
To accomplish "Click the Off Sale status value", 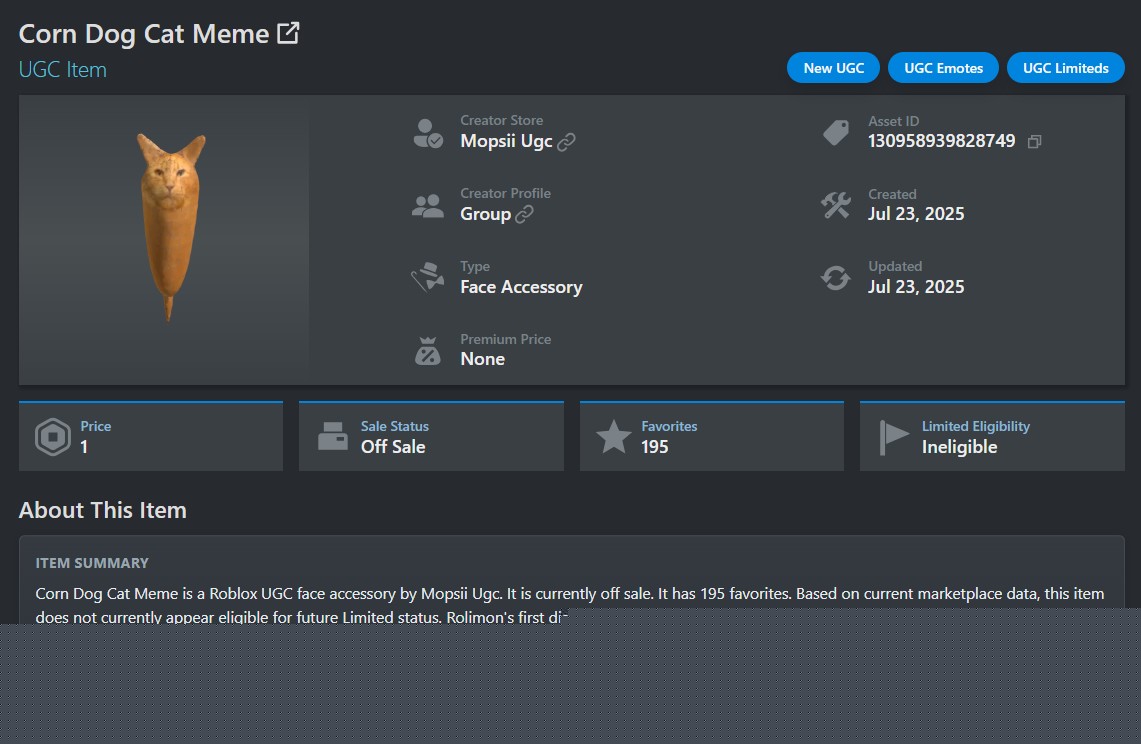I will [x=393, y=447].
